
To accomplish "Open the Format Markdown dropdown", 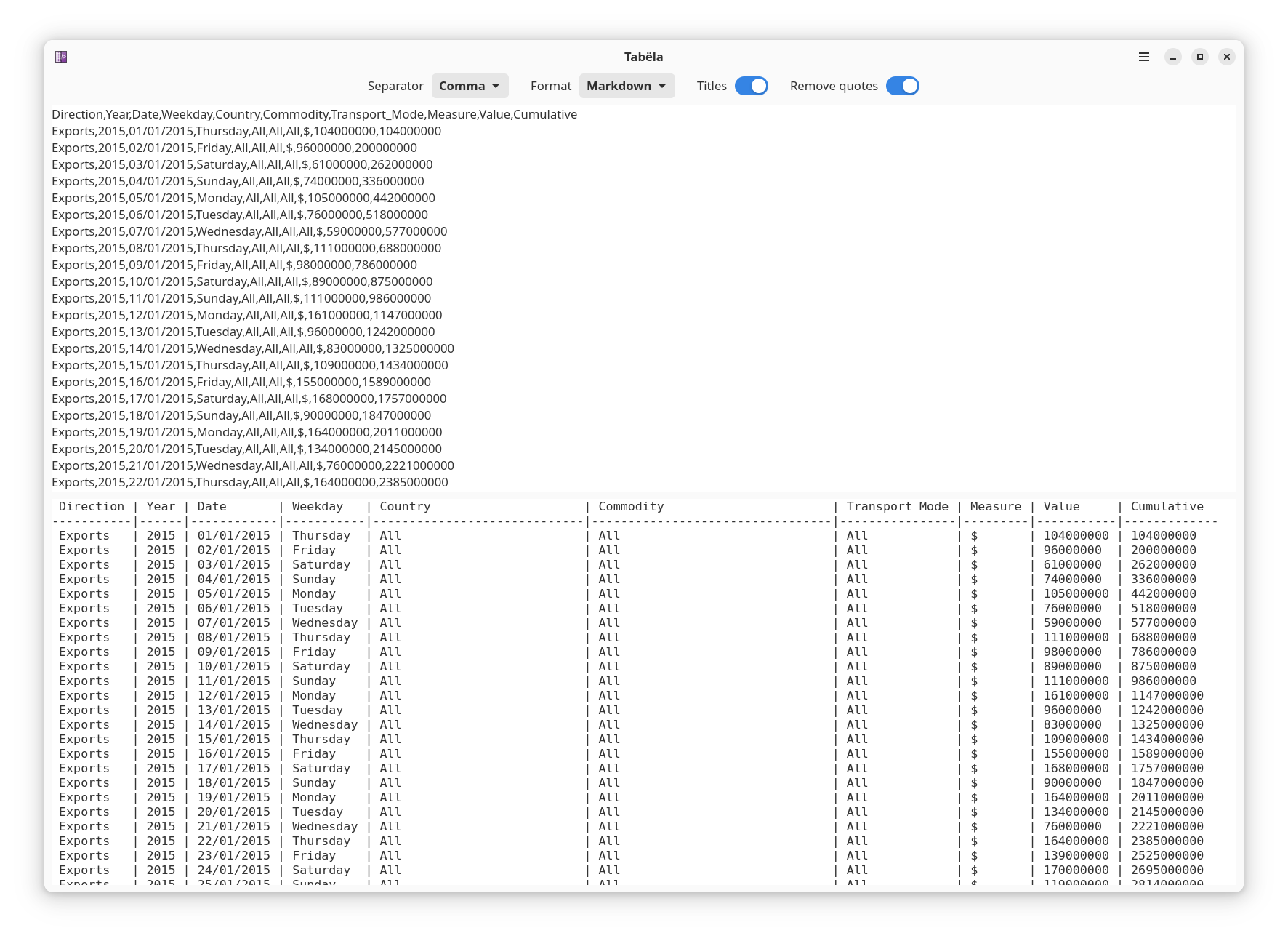I will pos(627,86).
